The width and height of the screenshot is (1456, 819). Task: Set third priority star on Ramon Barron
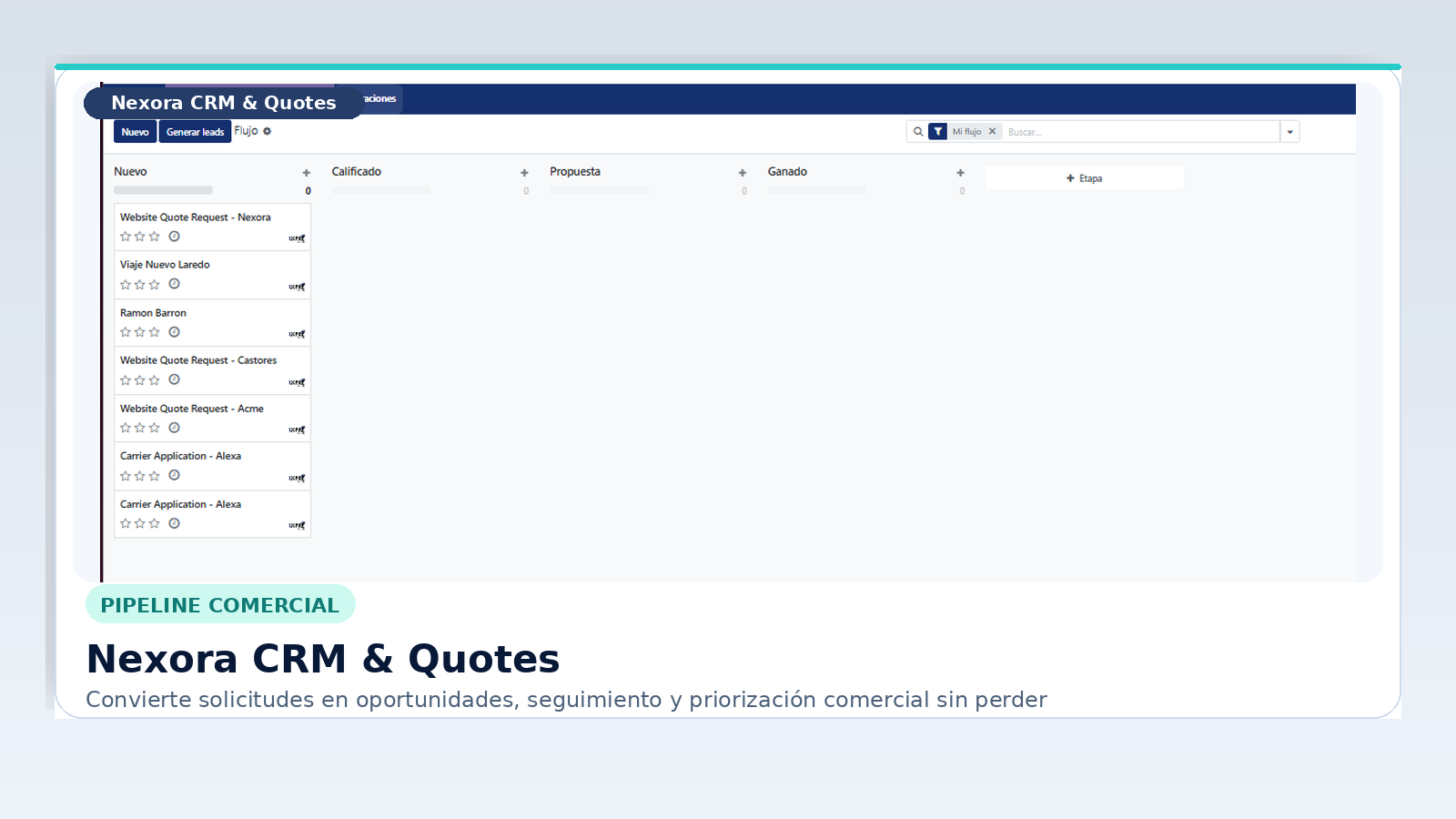coord(155,332)
